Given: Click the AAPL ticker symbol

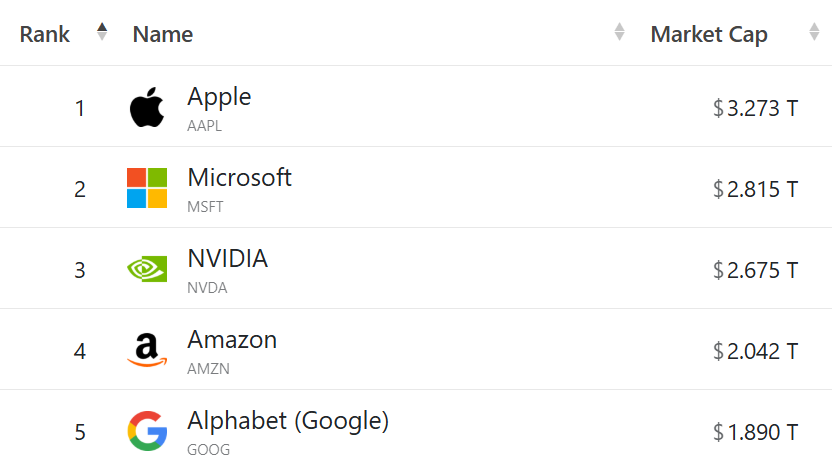Looking at the screenshot, I should pos(204,126).
